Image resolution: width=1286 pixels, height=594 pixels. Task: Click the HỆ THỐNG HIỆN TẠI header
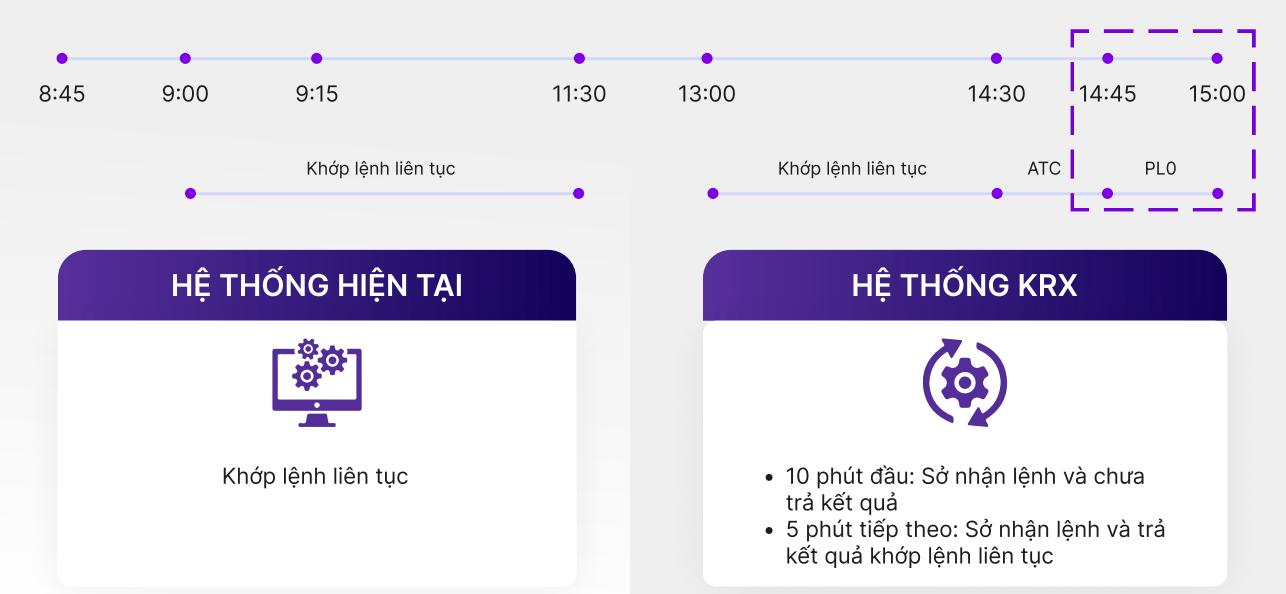317,285
